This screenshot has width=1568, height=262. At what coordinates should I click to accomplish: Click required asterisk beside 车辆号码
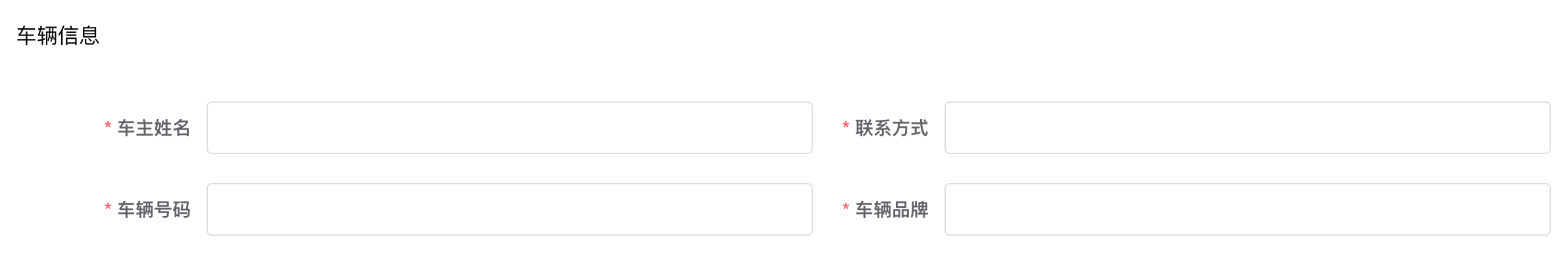tap(108, 207)
